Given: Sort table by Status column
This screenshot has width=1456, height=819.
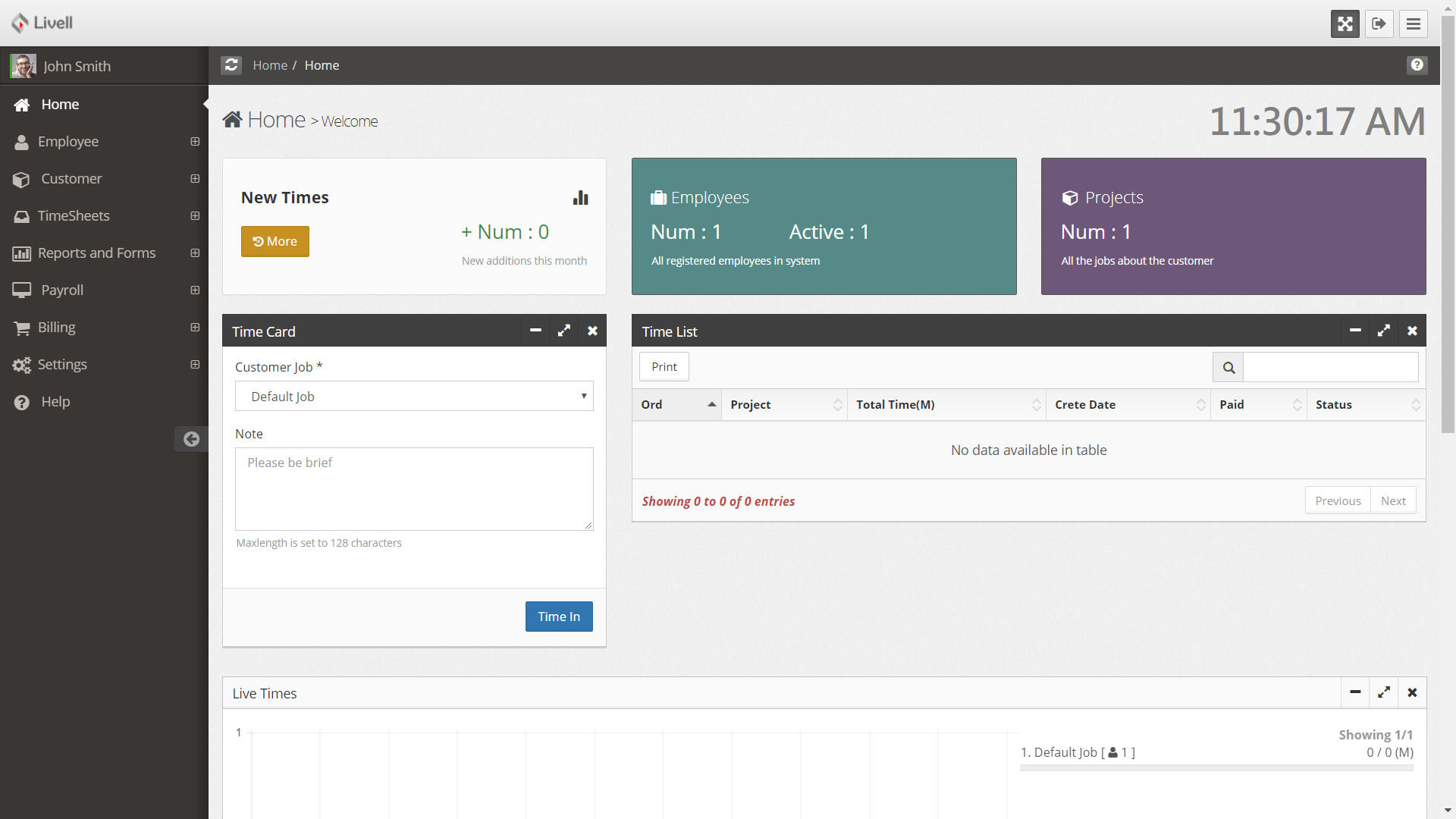Looking at the screenshot, I should pyautogui.click(x=1366, y=405).
